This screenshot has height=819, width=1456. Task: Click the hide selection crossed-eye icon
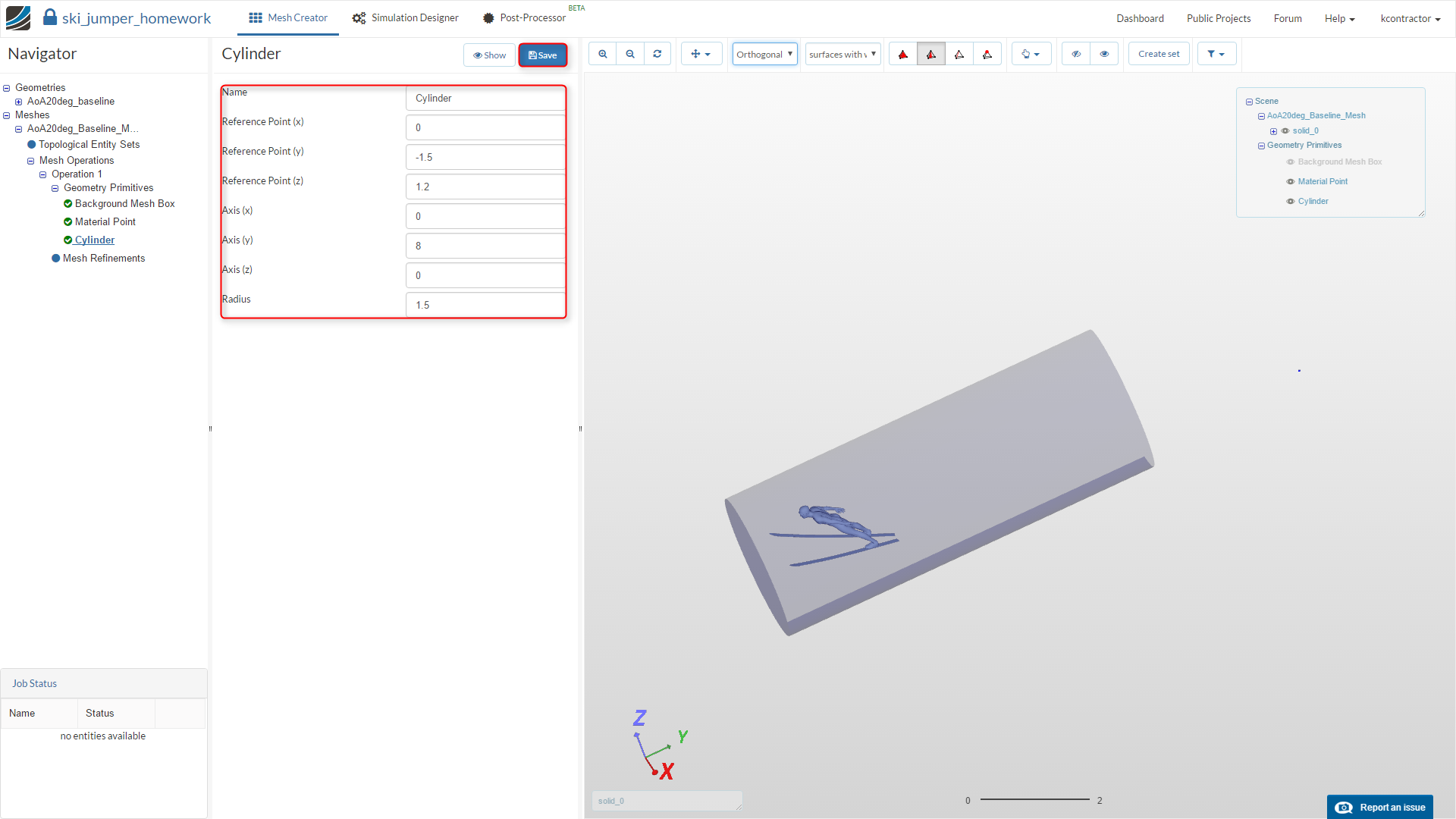(x=1076, y=54)
